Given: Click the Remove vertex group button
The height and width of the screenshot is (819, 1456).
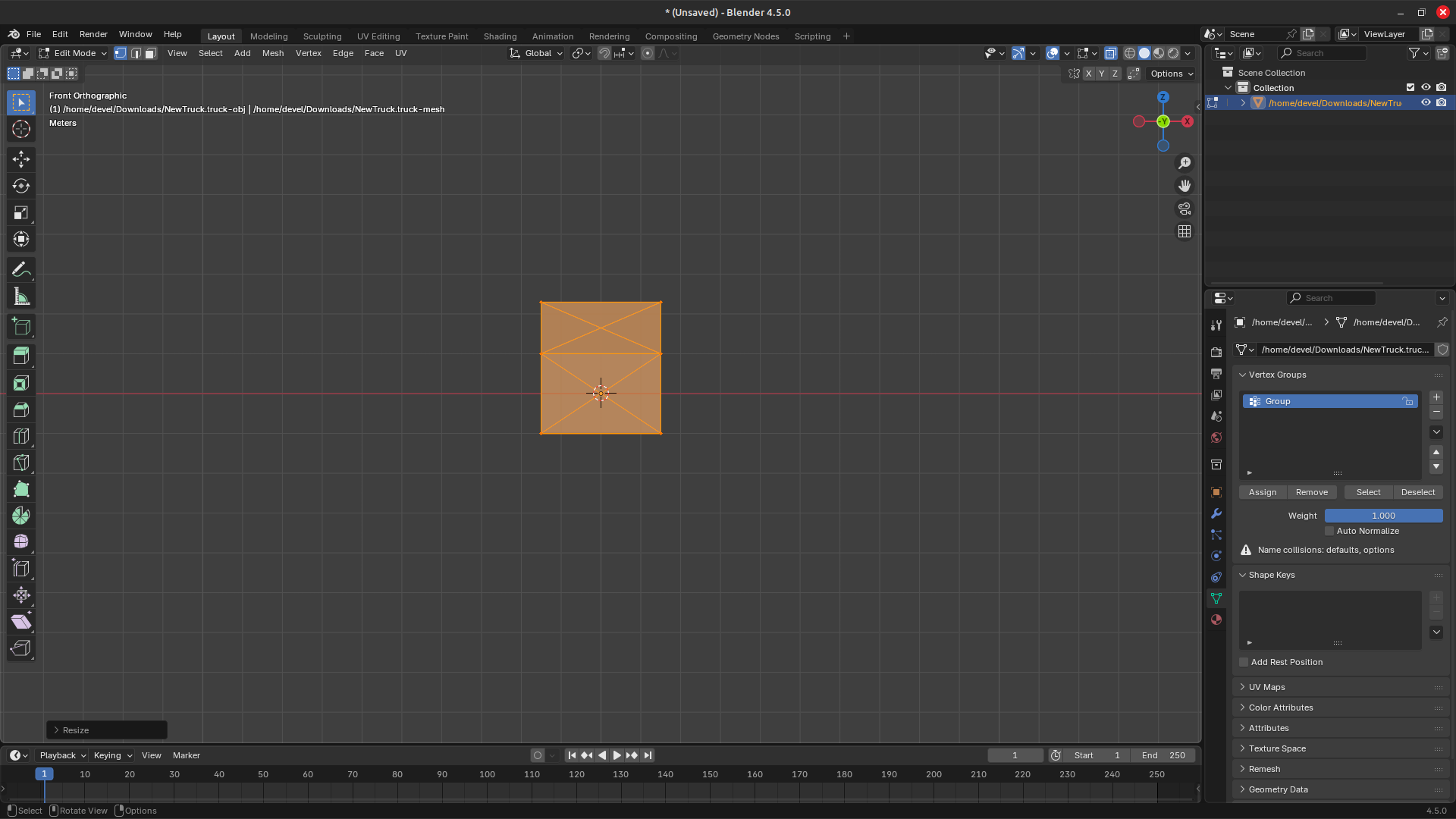Looking at the screenshot, I should point(1312,492).
